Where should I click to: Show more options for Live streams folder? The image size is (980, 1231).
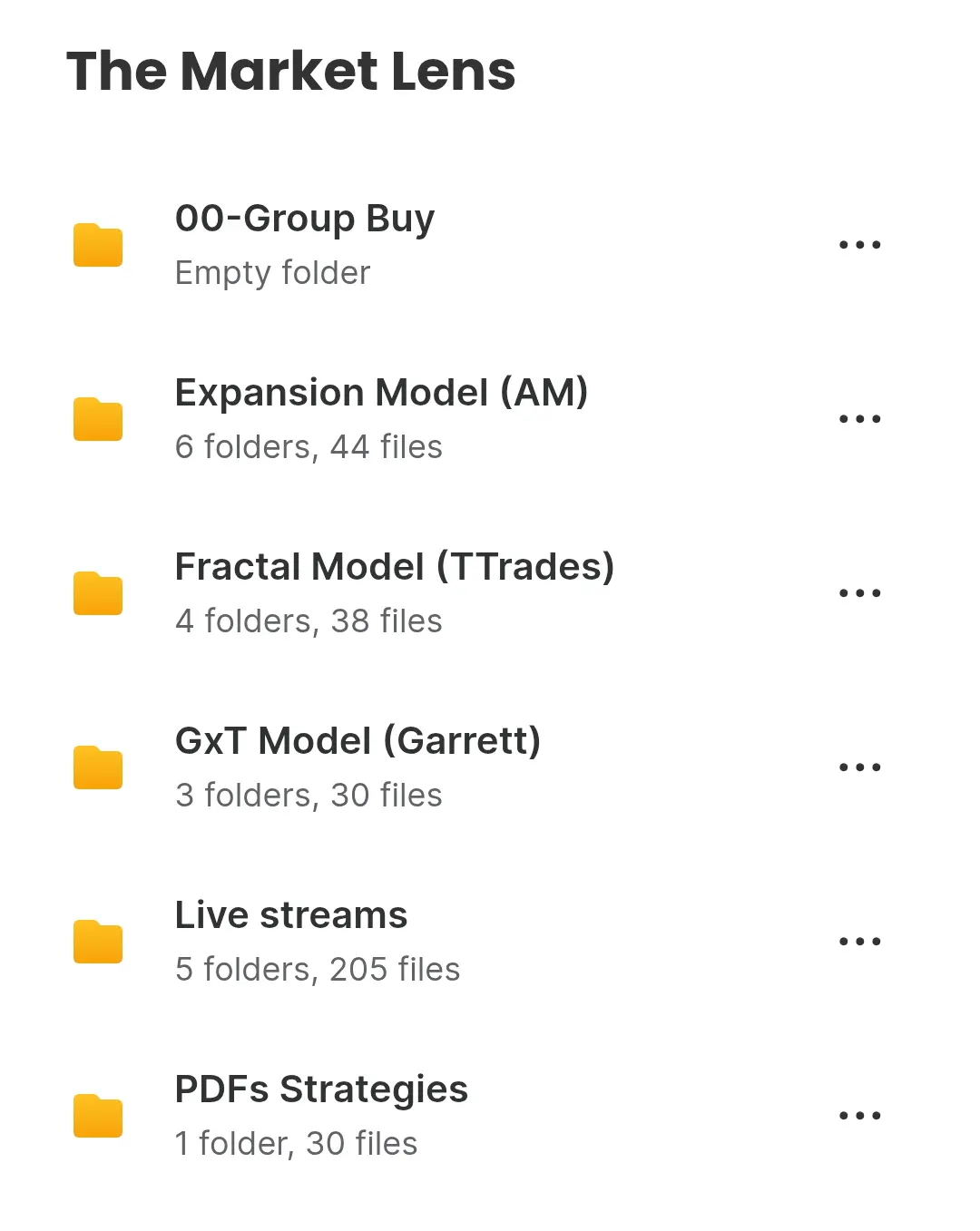tap(860, 942)
